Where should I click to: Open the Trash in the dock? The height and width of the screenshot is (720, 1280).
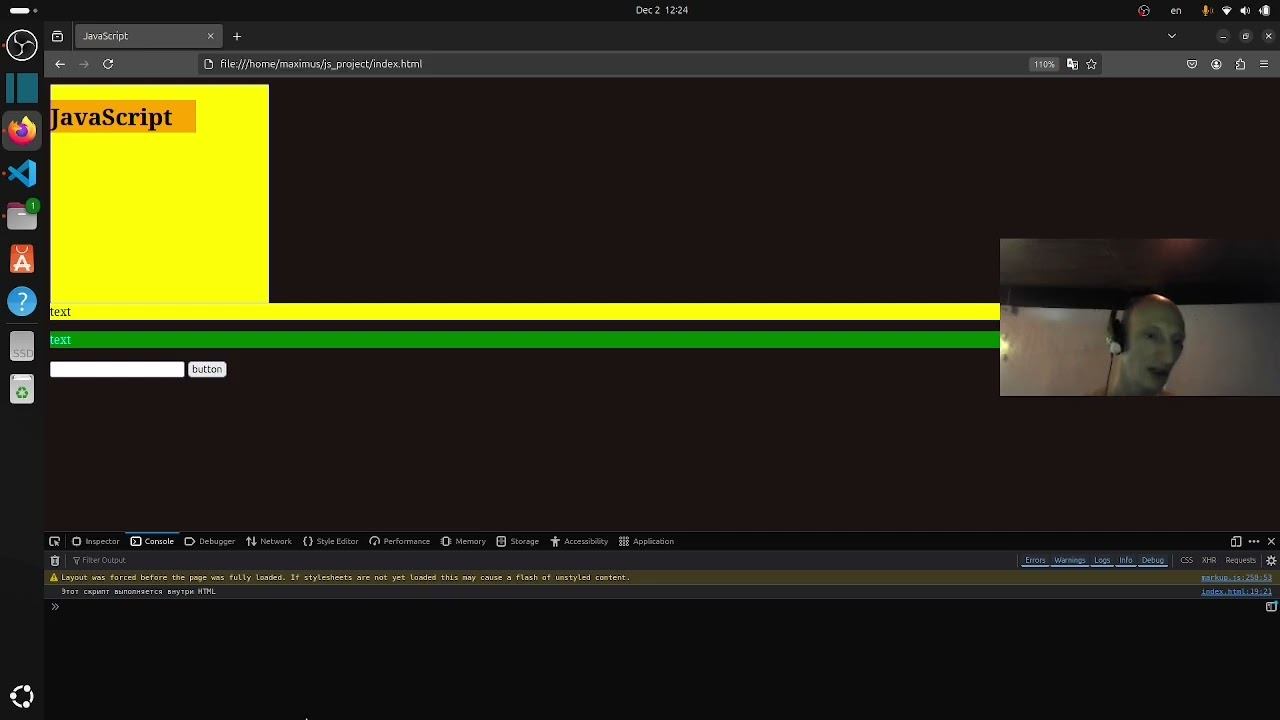pos(22,390)
